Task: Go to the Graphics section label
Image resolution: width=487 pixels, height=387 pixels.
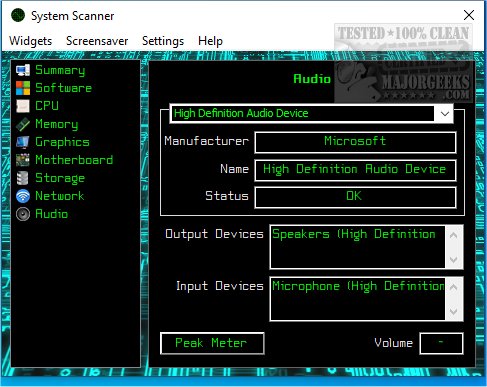Action: tap(62, 142)
